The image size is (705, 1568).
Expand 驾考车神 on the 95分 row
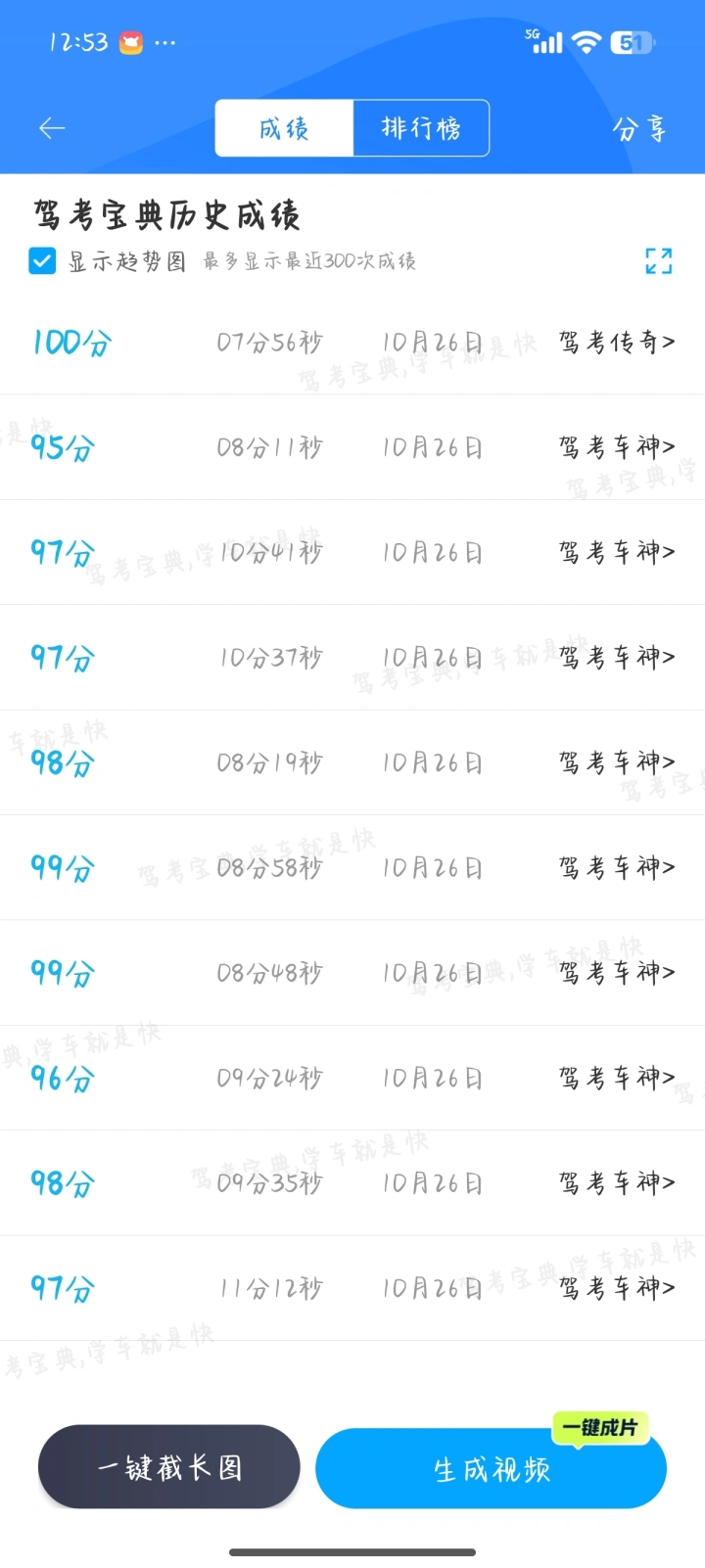coord(617,447)
